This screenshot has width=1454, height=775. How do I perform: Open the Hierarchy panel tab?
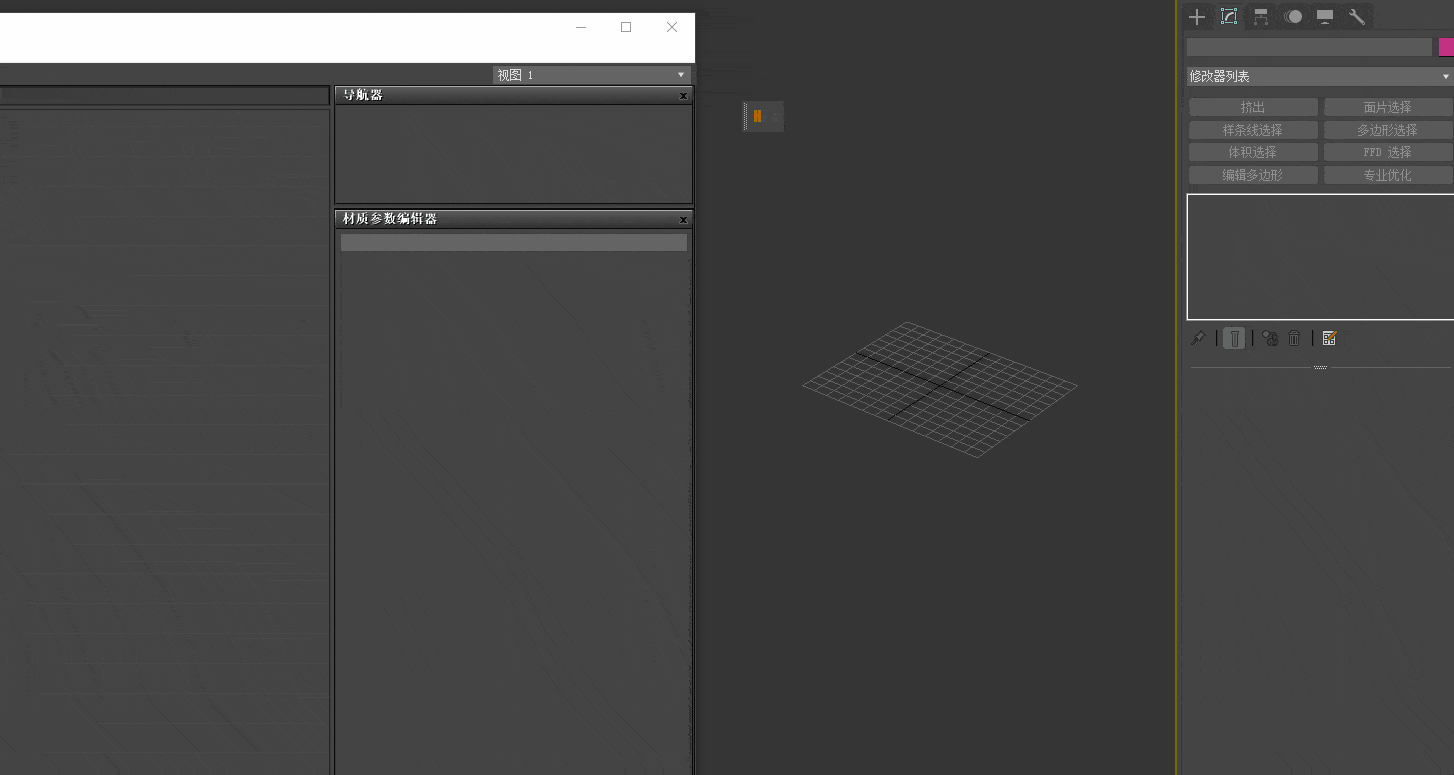(x=1261, y=17)
